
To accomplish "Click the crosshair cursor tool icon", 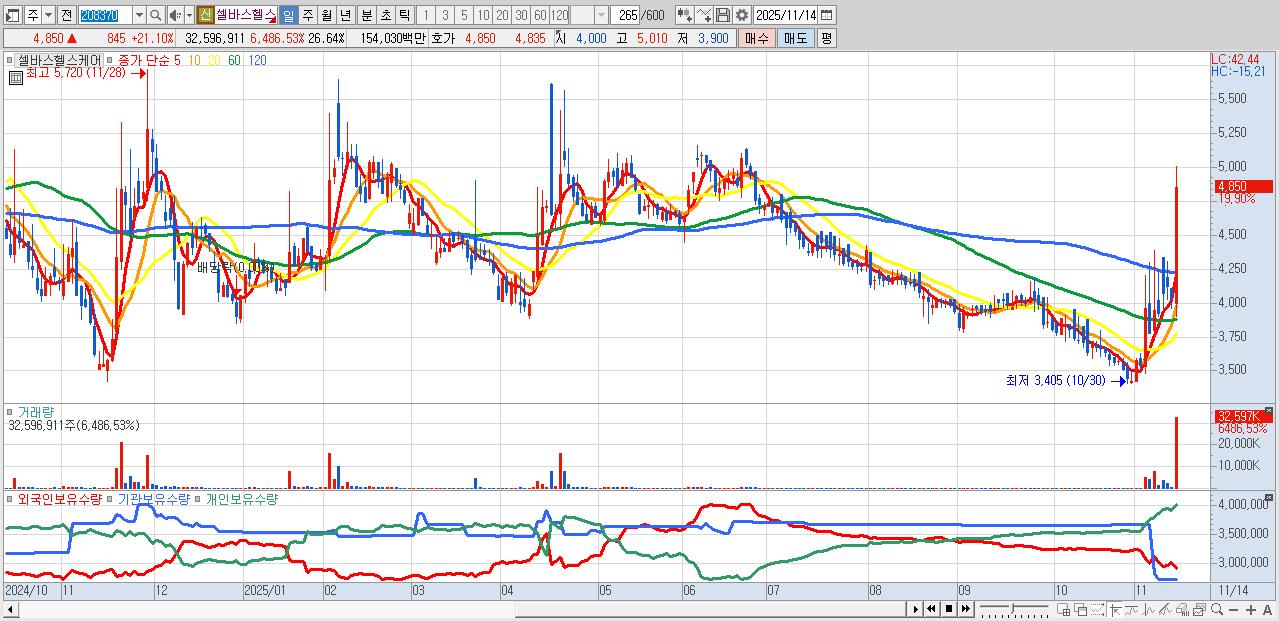I will 1115,610.
